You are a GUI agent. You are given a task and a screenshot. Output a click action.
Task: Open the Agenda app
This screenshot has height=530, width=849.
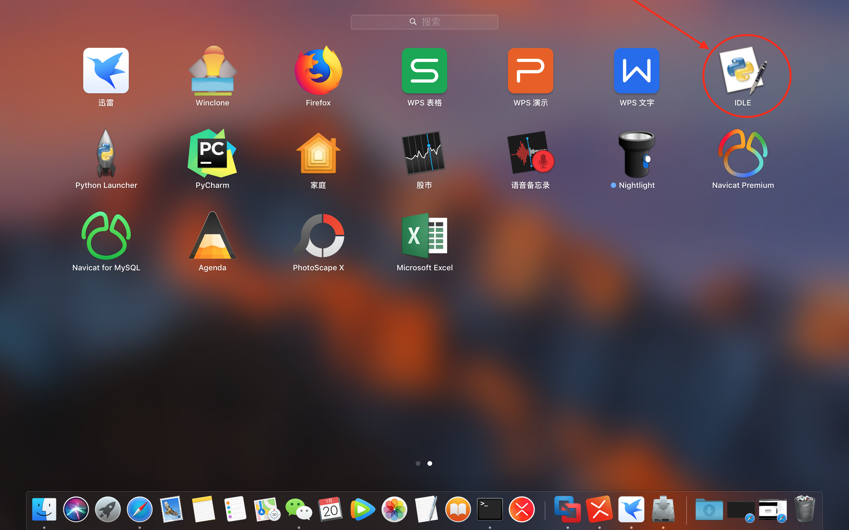point(212,235)
